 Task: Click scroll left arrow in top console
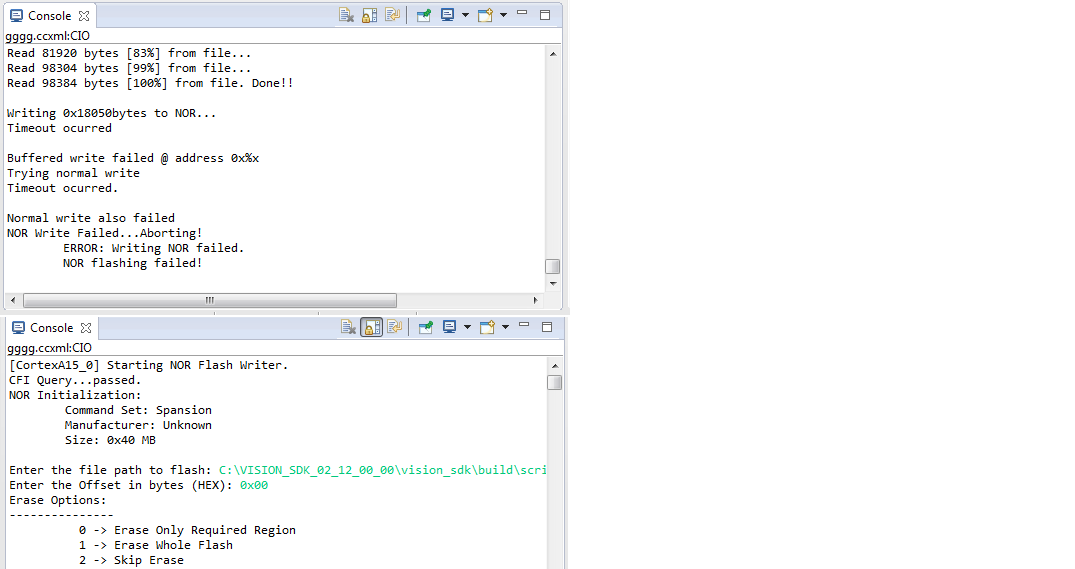pyautogui.click(x=13, y=300)
